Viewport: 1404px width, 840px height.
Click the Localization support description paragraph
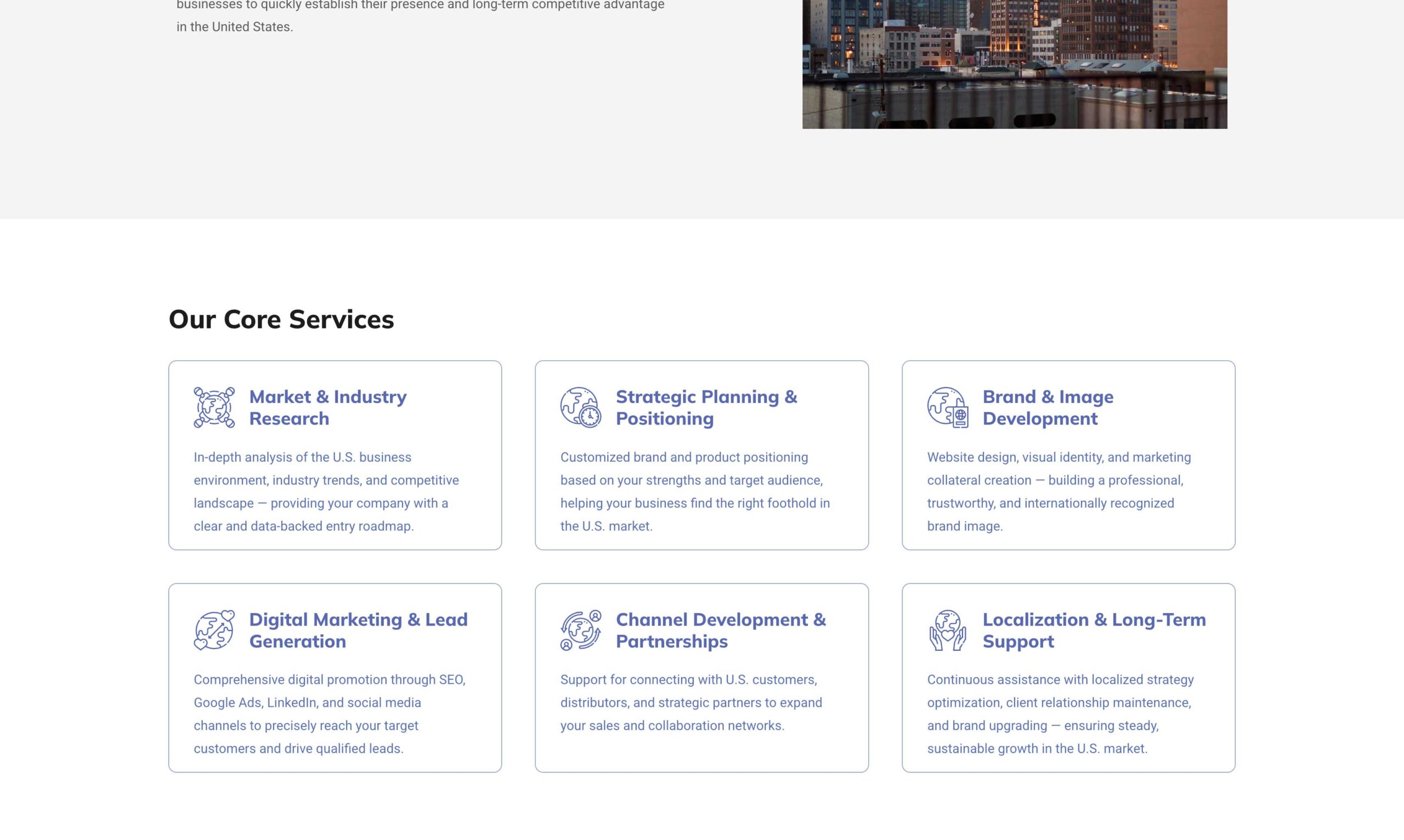(1060, 714)
